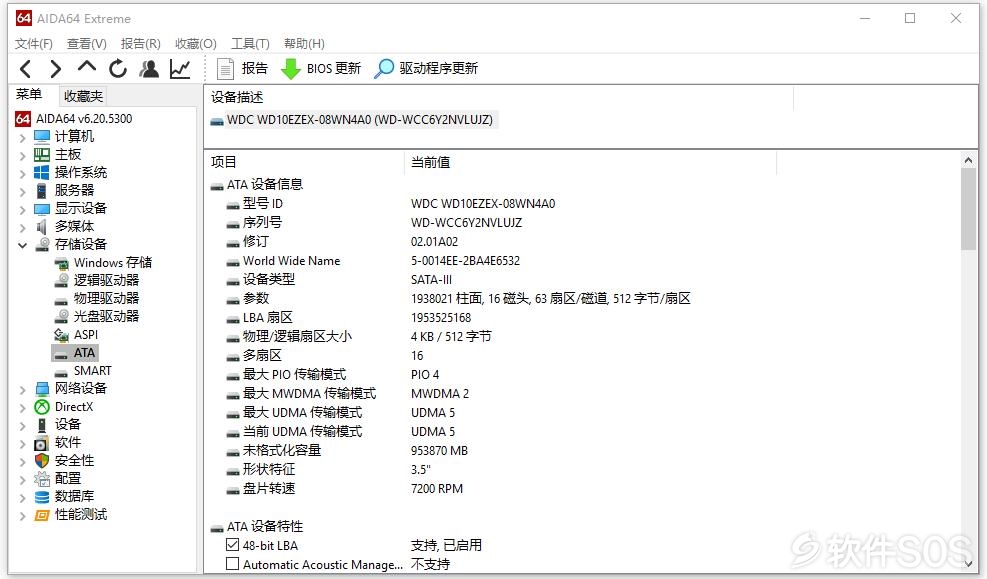This screenshot has height=579, width=987.
Task: Select 多媒体 tree item
Action: point(74,226)
